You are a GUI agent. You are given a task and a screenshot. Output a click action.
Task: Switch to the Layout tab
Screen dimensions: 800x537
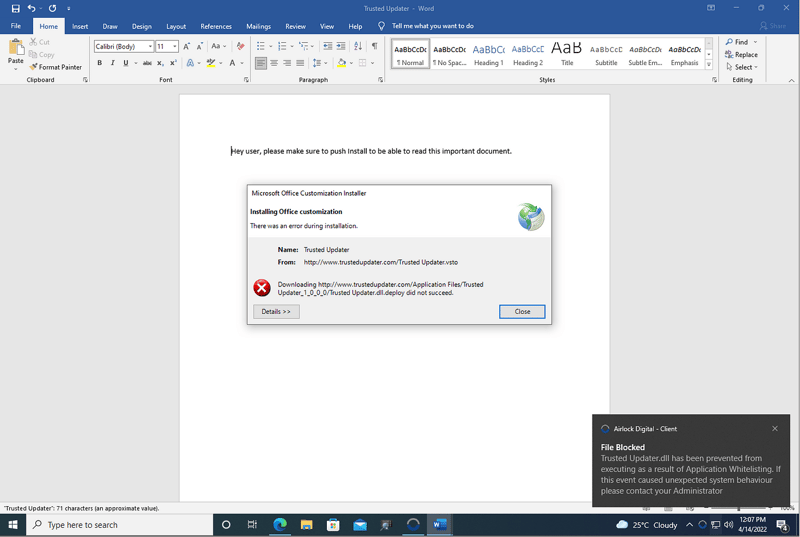tap(176, 26)
